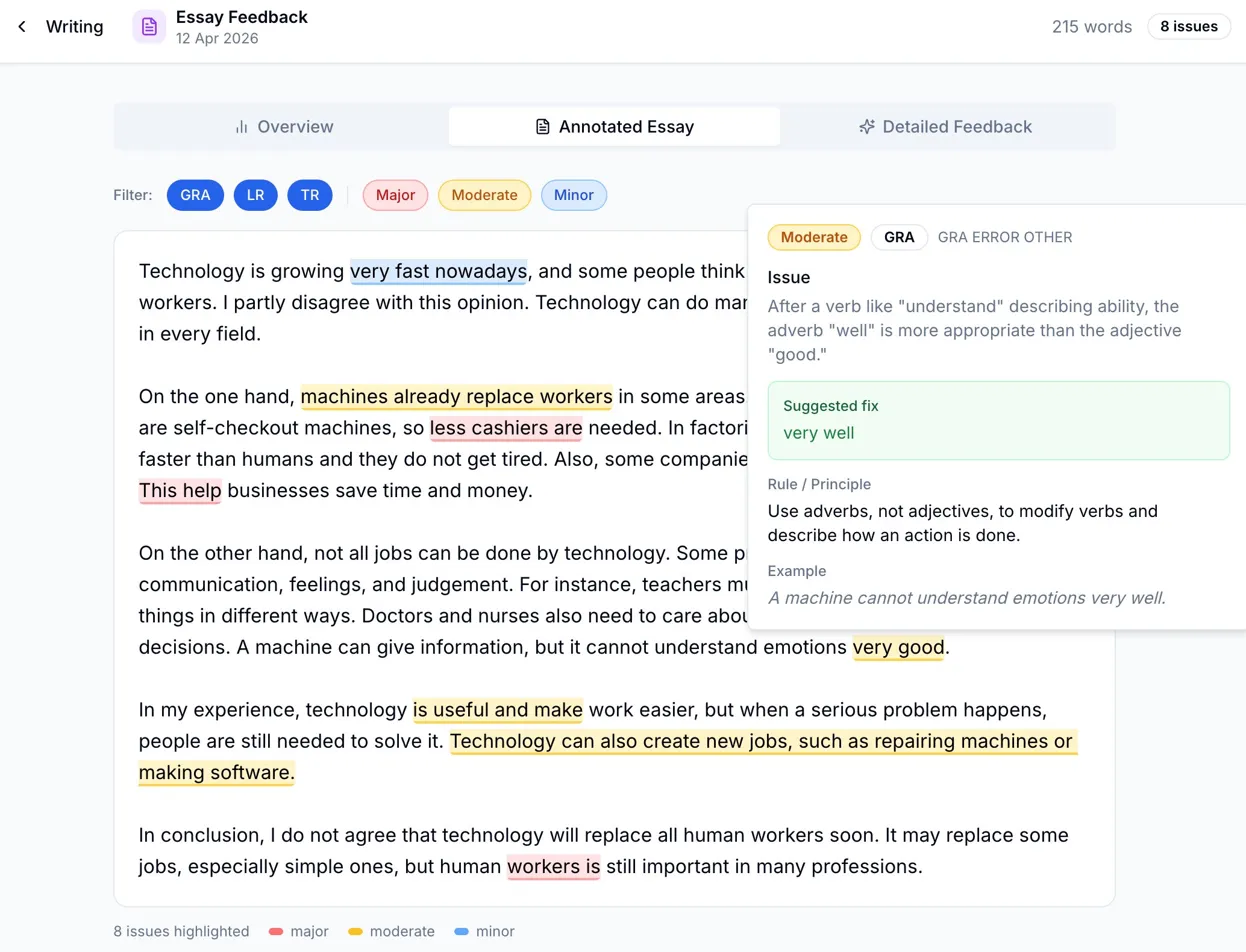Viewport: 1246px width, 952px height.
Task: Open the Overview tab
Action: tap(284, 127)
